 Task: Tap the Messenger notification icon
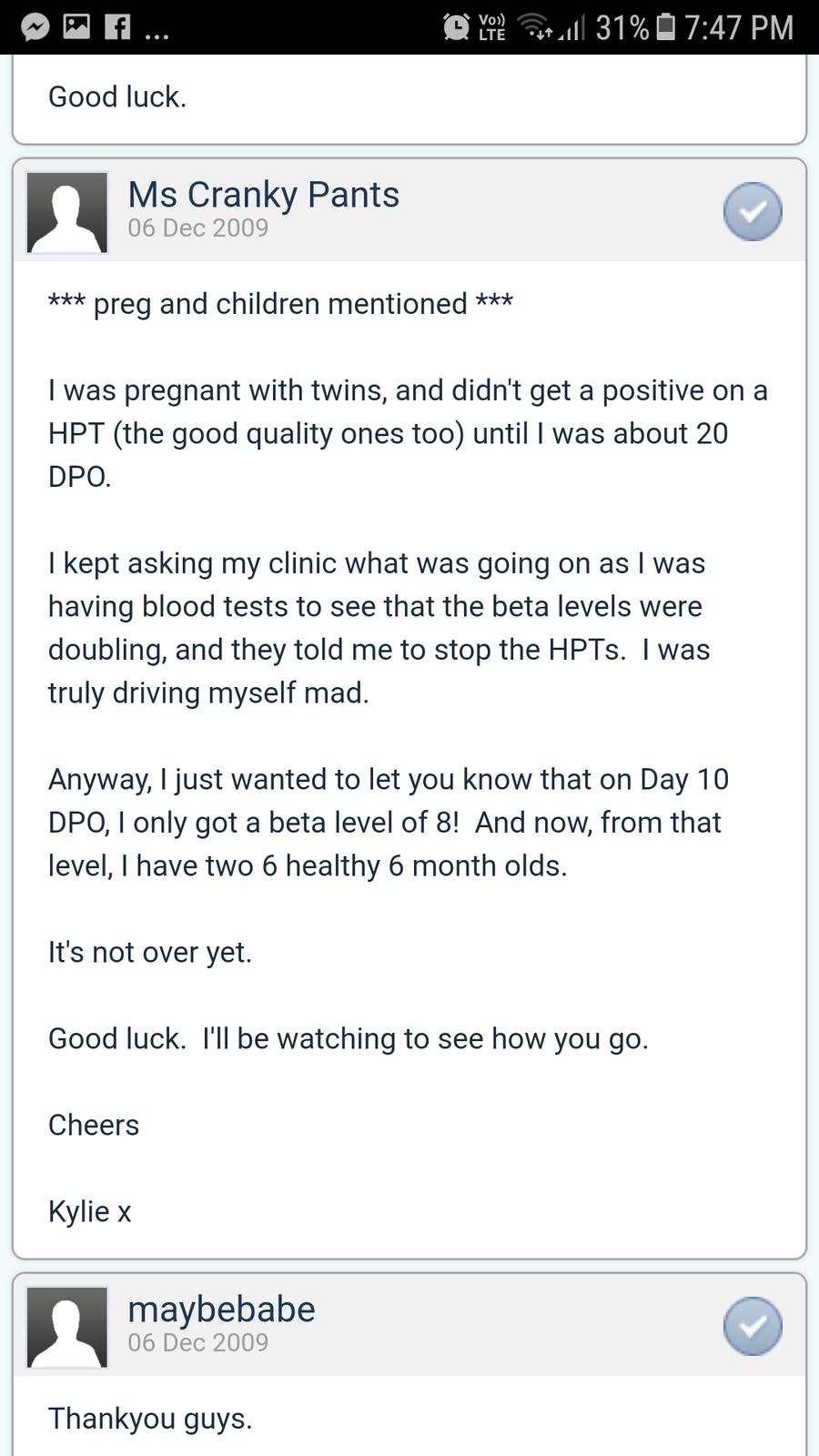tap(35, 27)
